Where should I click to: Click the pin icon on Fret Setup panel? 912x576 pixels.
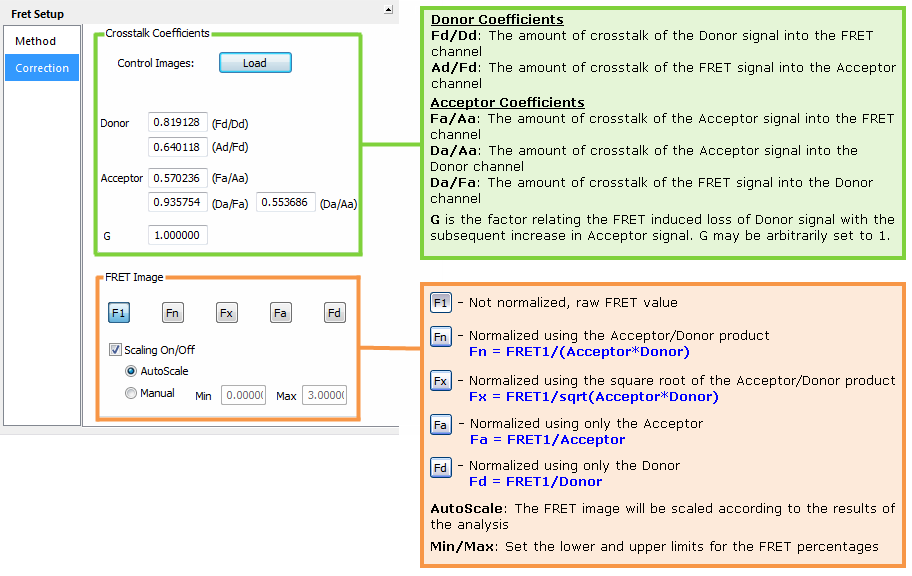point(388,10)
